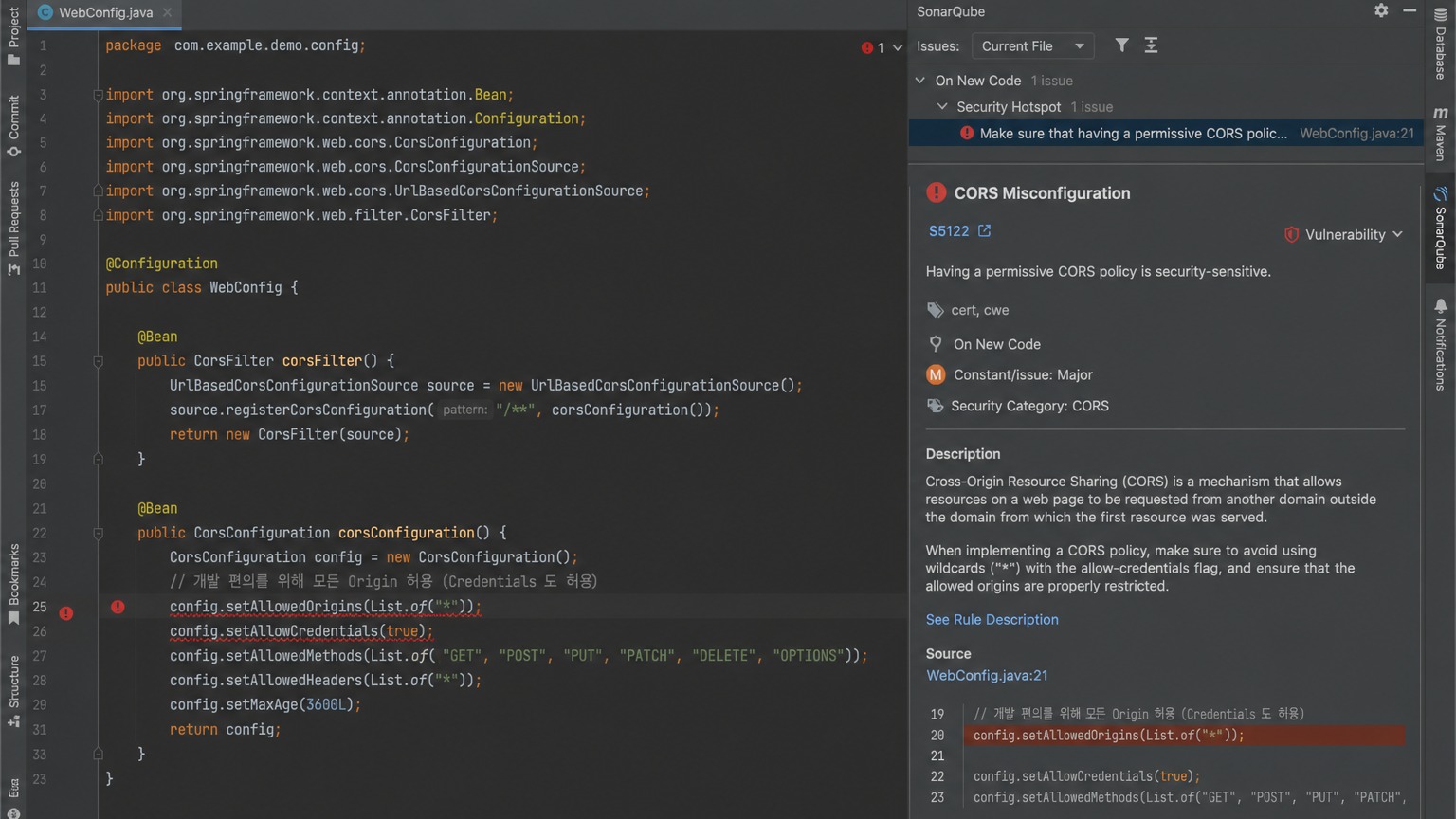
Task: Open the Issues scope Current File dropdown
Action: point(1032,45)
